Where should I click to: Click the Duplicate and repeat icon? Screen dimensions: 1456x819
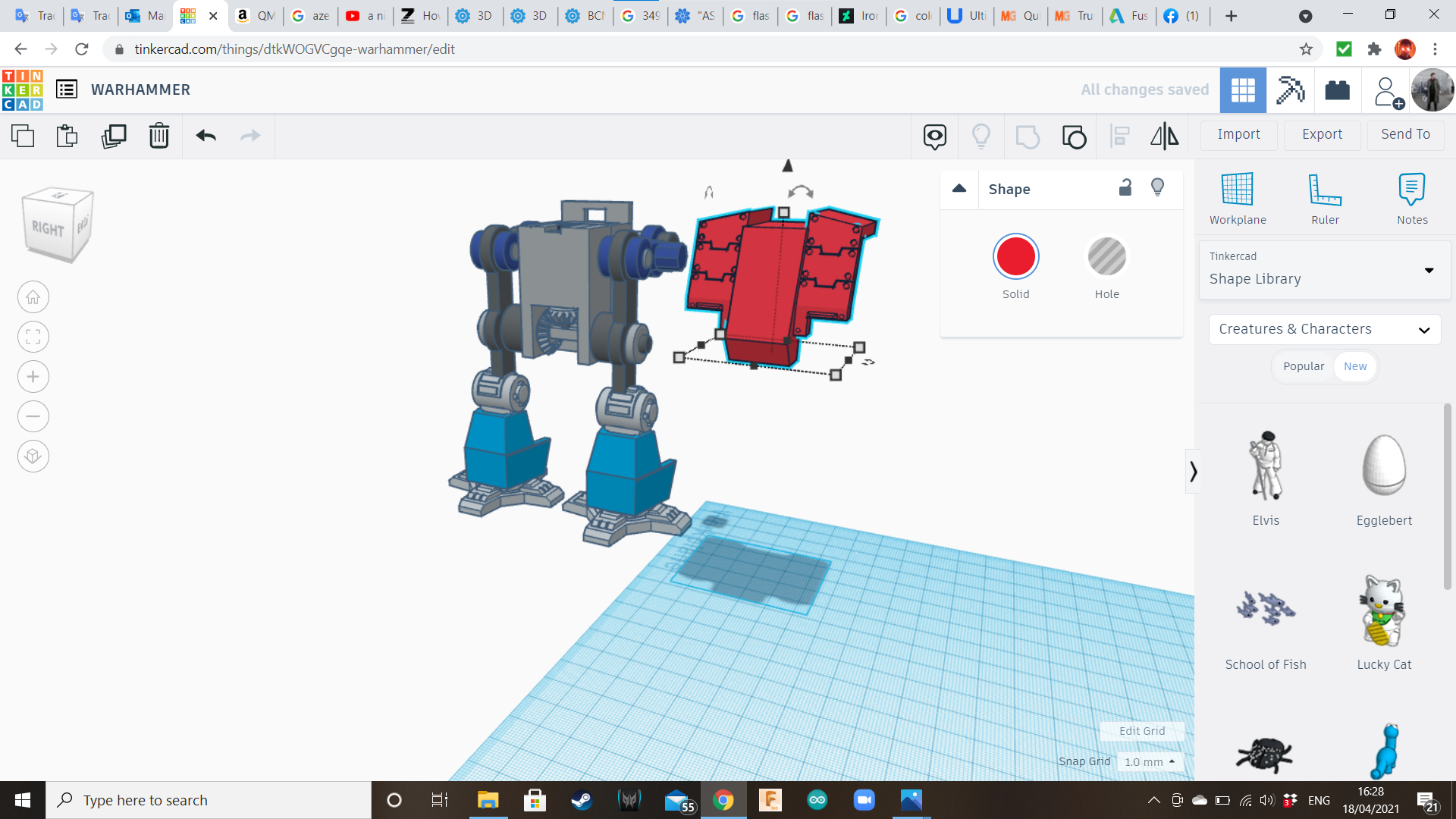point(114,136)
